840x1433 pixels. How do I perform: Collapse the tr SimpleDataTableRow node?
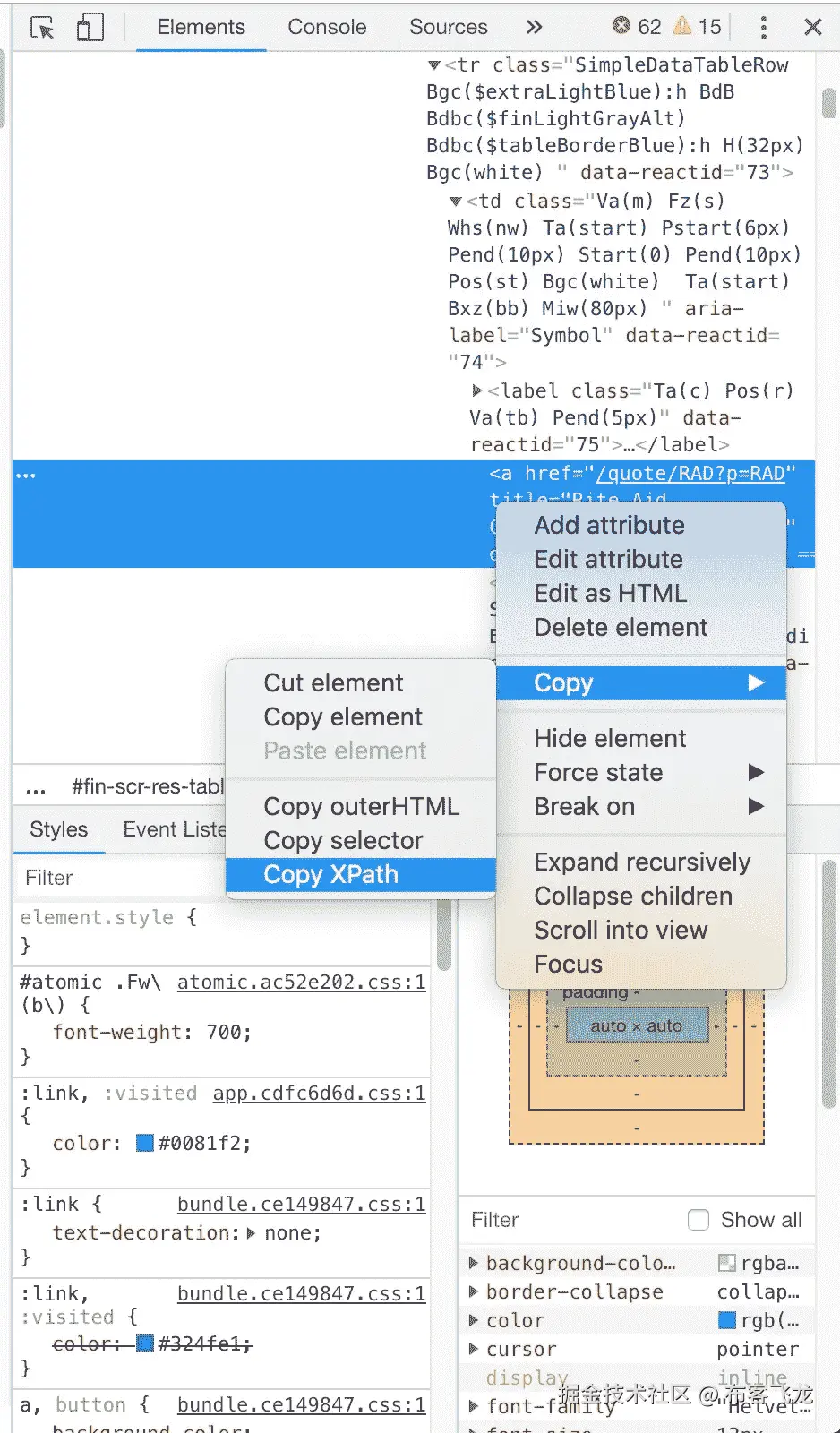(x=434, y=65)
